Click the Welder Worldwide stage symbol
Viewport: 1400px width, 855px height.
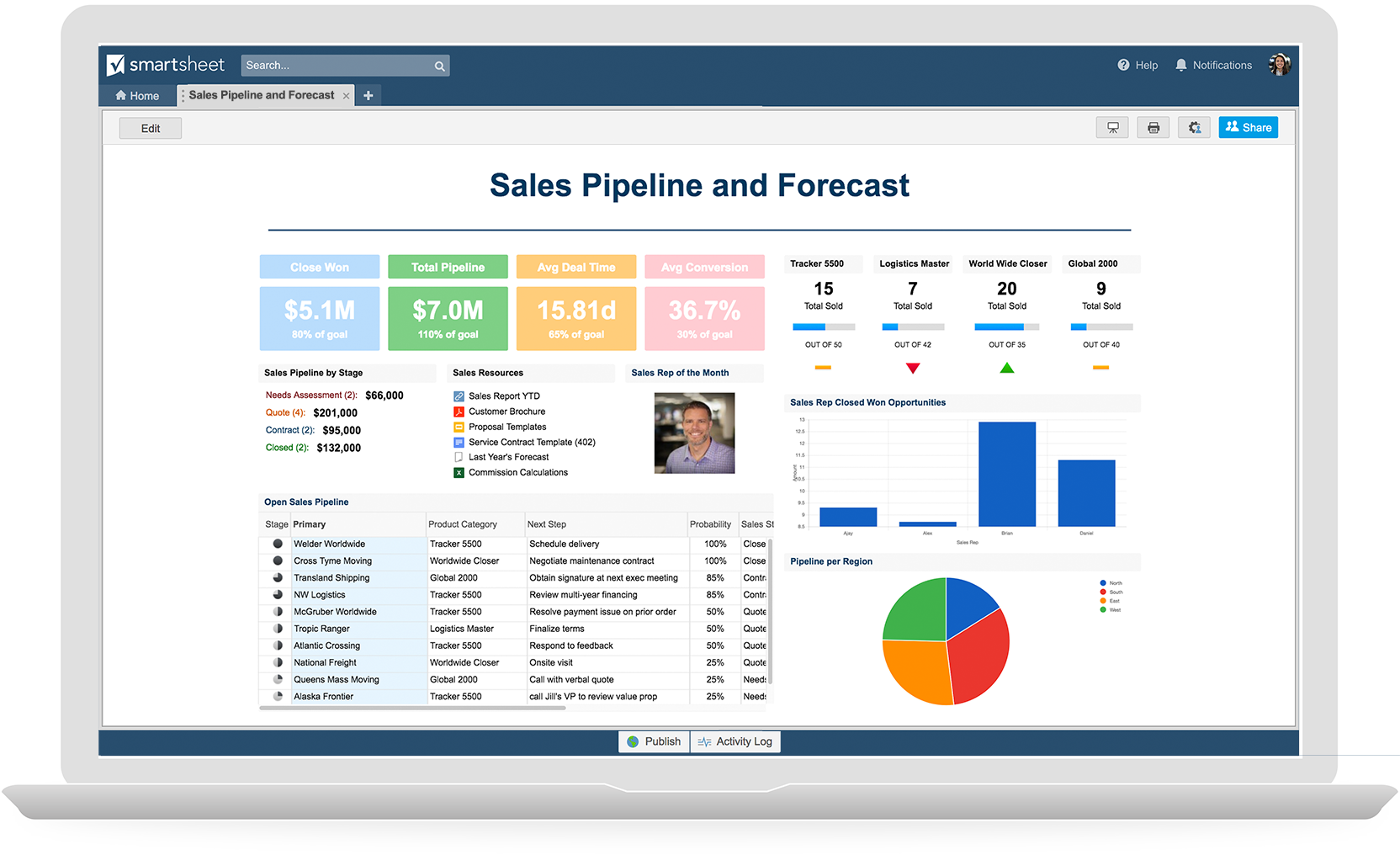point(278,544)
